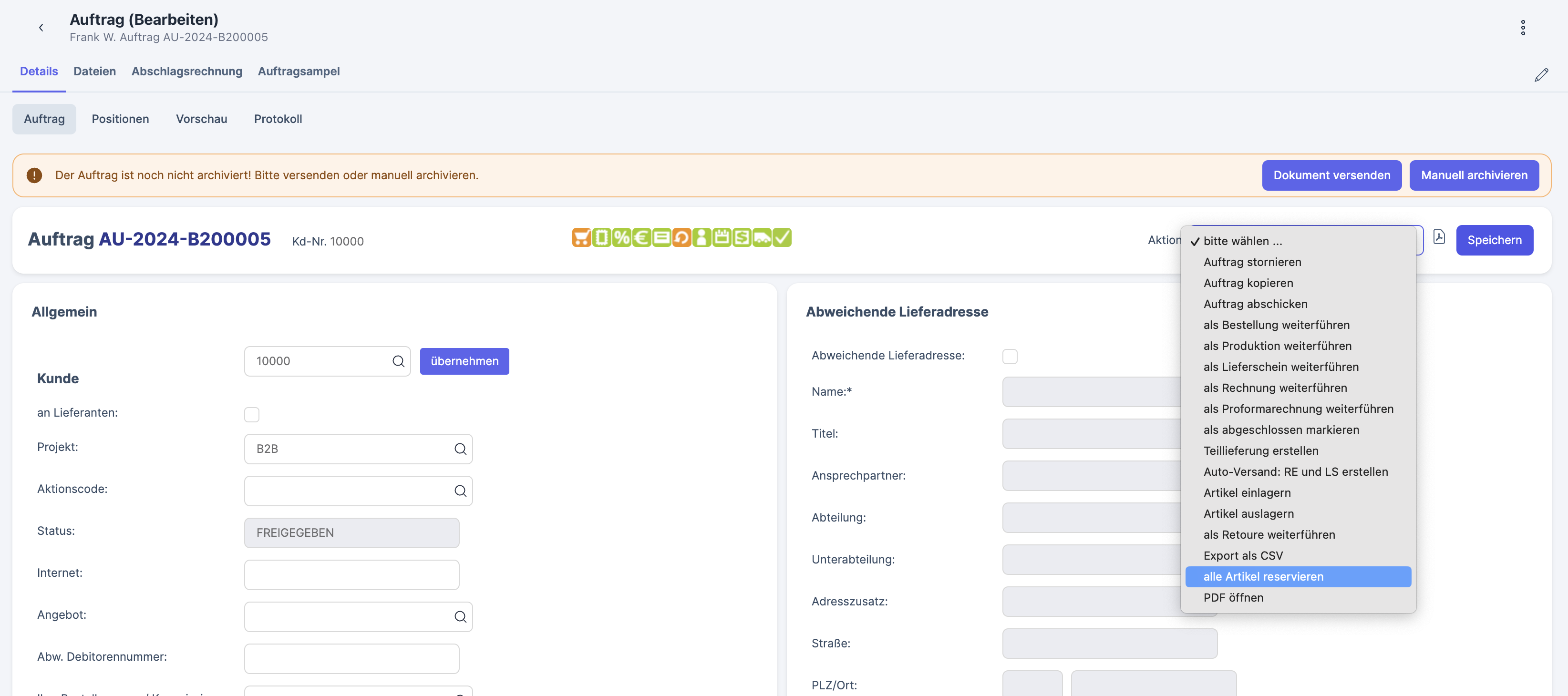
Task: Click the euro sign status icon
Action: tap(641, 237)
